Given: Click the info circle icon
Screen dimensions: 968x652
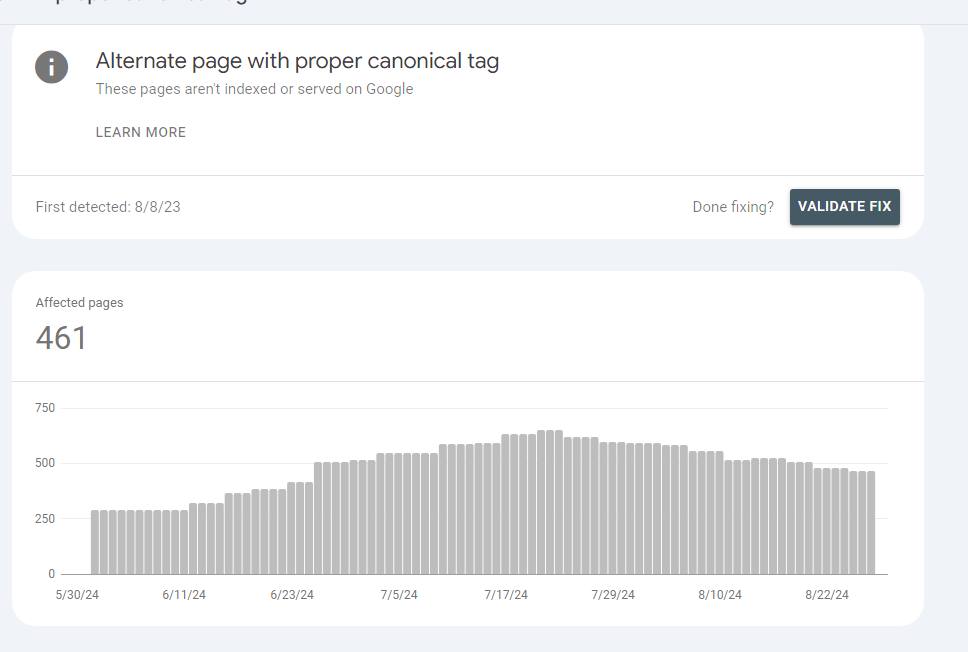Looking at the screenshot, I should click(51, 67).
